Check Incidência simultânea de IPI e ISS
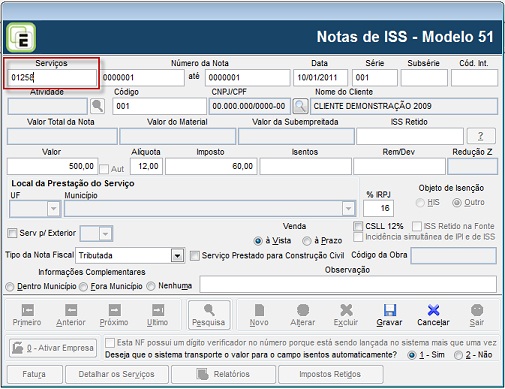The height and width of the screenshot is (389, 505). pyautogui.click(x=358, y=237)
